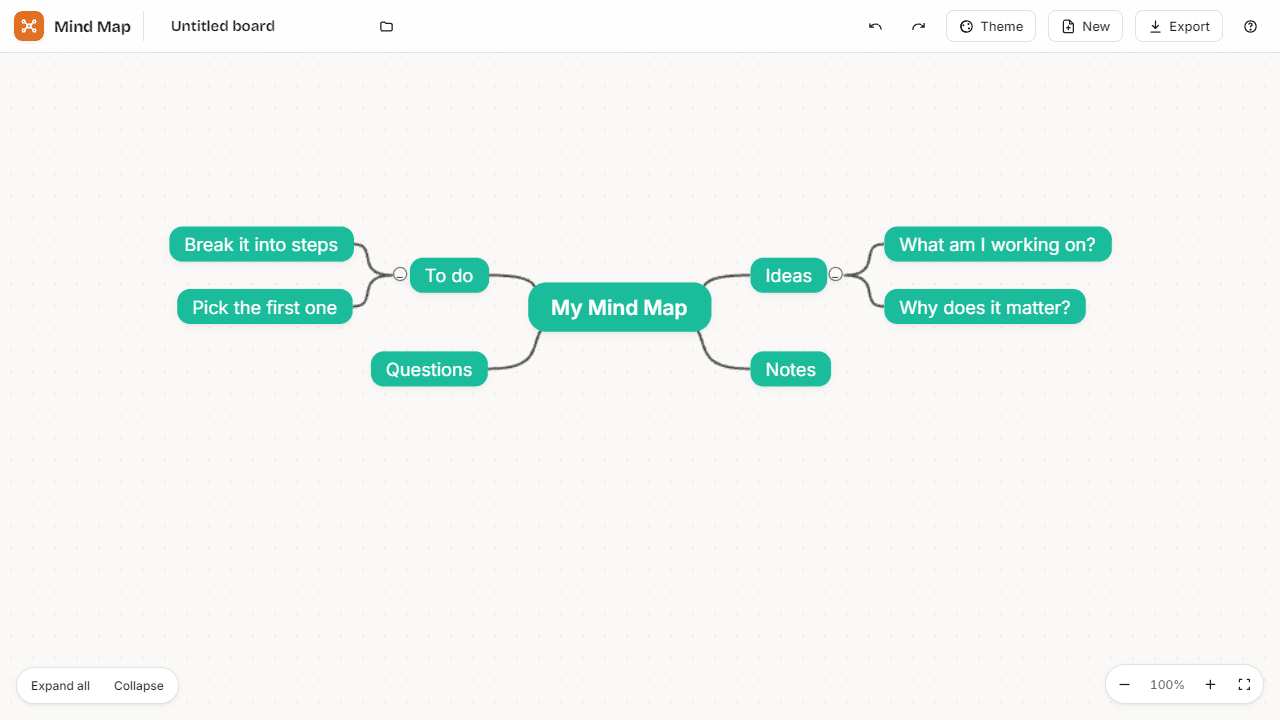Collapse the Ideas branch toggle
The height and width of the screenshot is (720, 1280).
836,274
